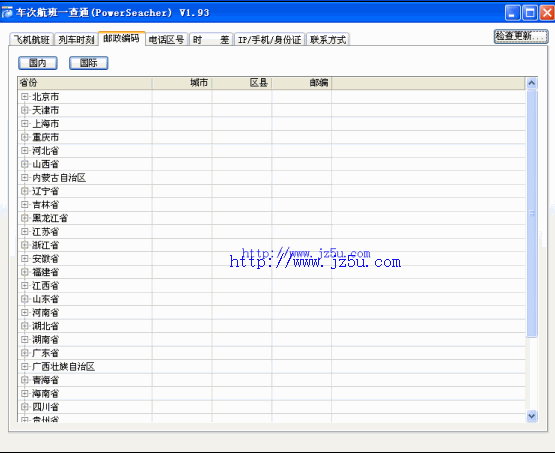Select the 黑龙江省 row text
Screen dimensions: 555x453
(x=50, y=218)
